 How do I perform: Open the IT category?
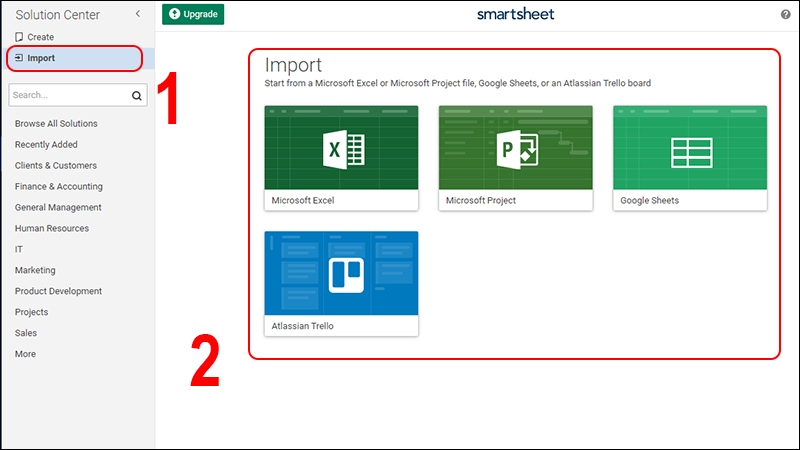tap(18, 249)
